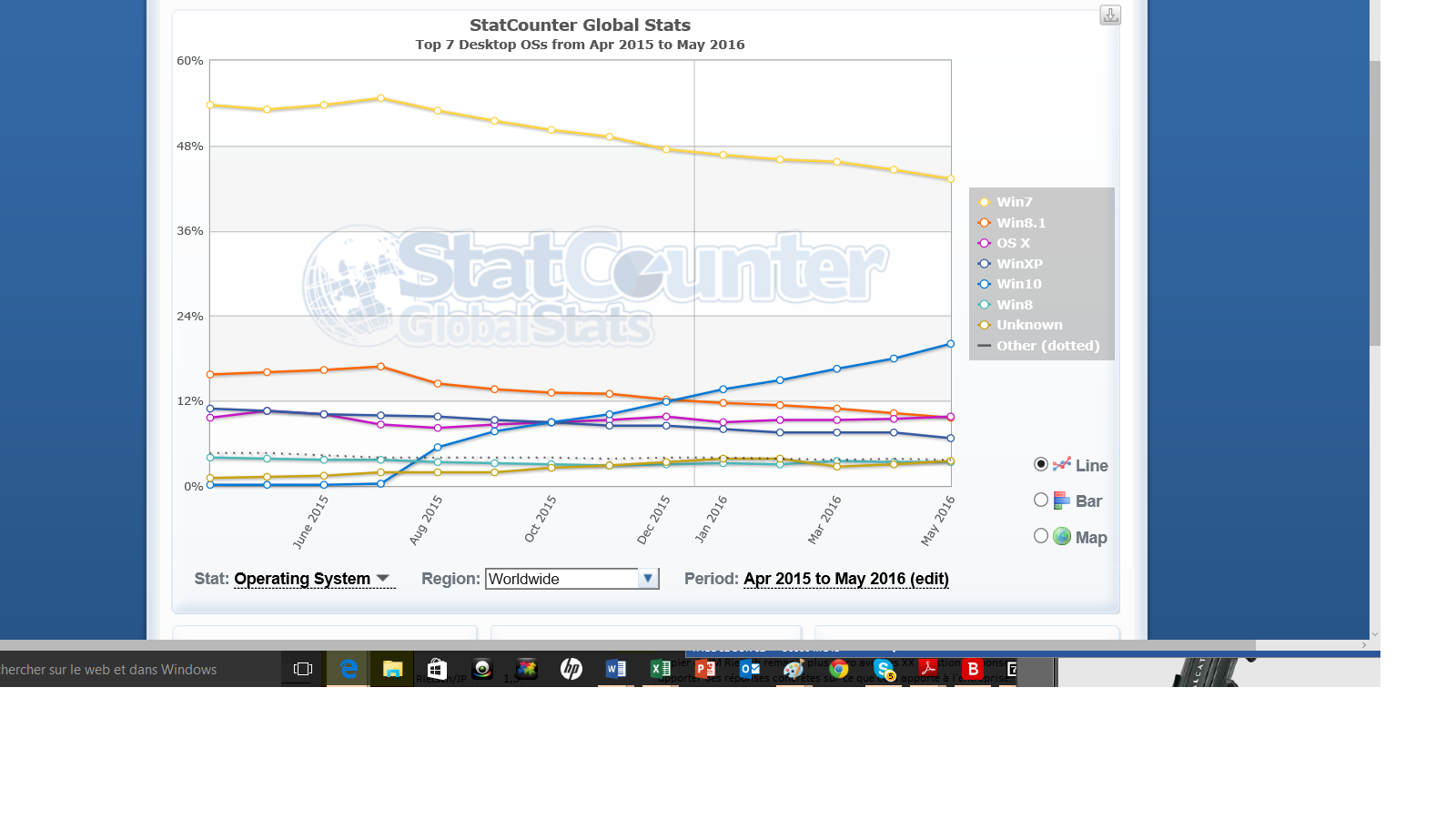Expand the Region Worldwide combo box arrow

coord(648,579)
